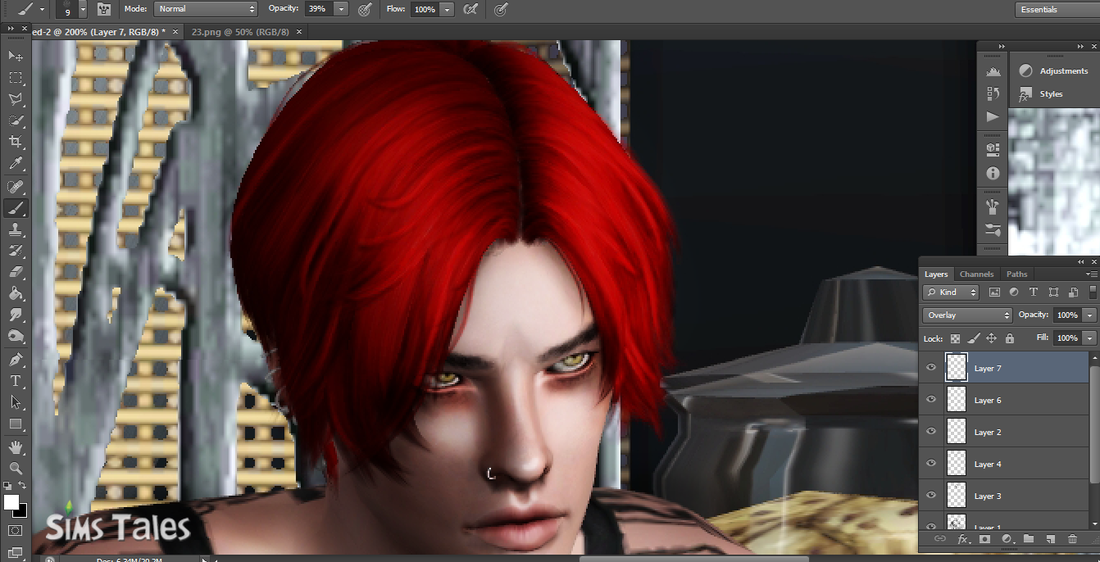Viewport: 1100px width, 562px height.
Task: Toggle pressure for opacity button
Action: pos(365,9)
